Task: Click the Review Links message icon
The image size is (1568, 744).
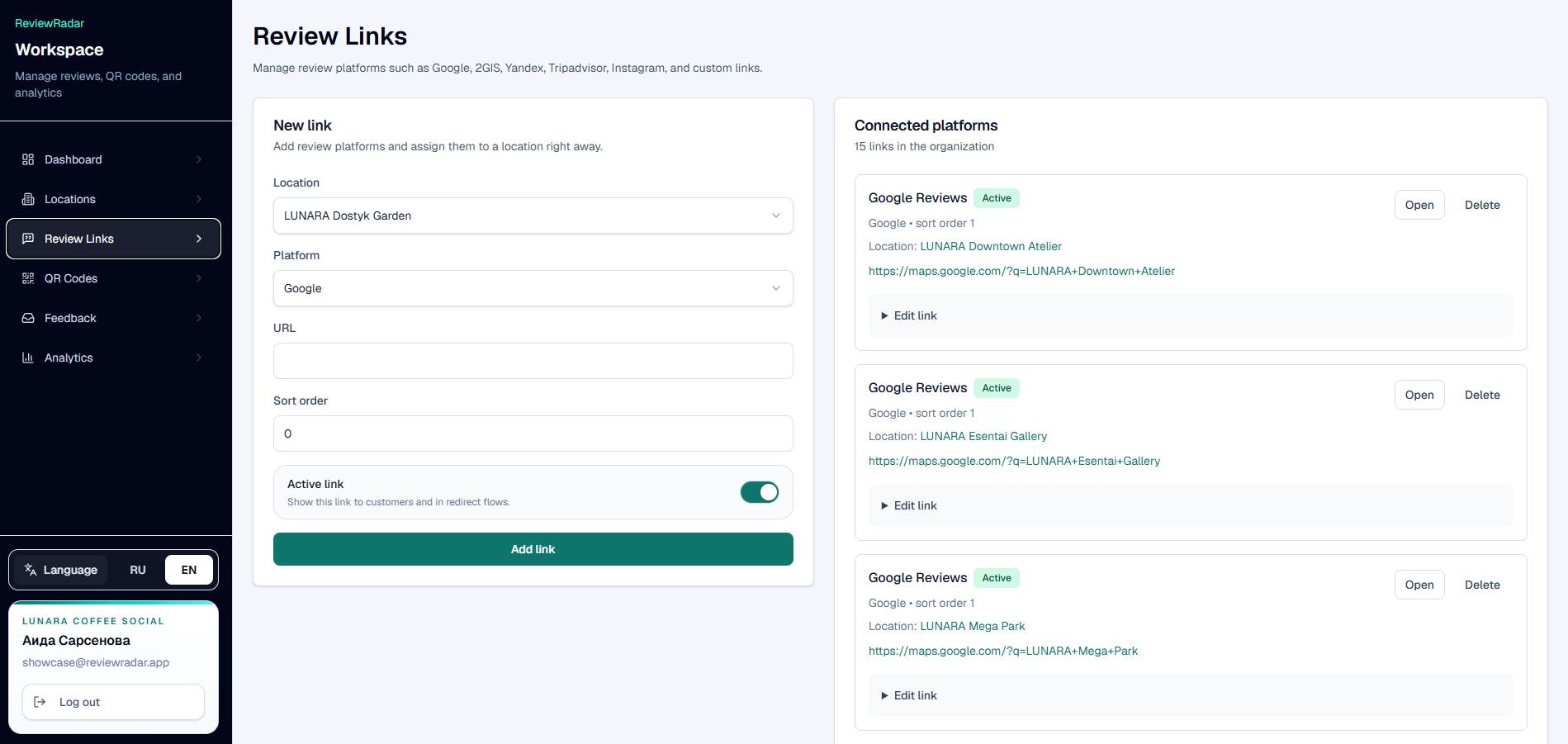Action: (x=28, y=239)
